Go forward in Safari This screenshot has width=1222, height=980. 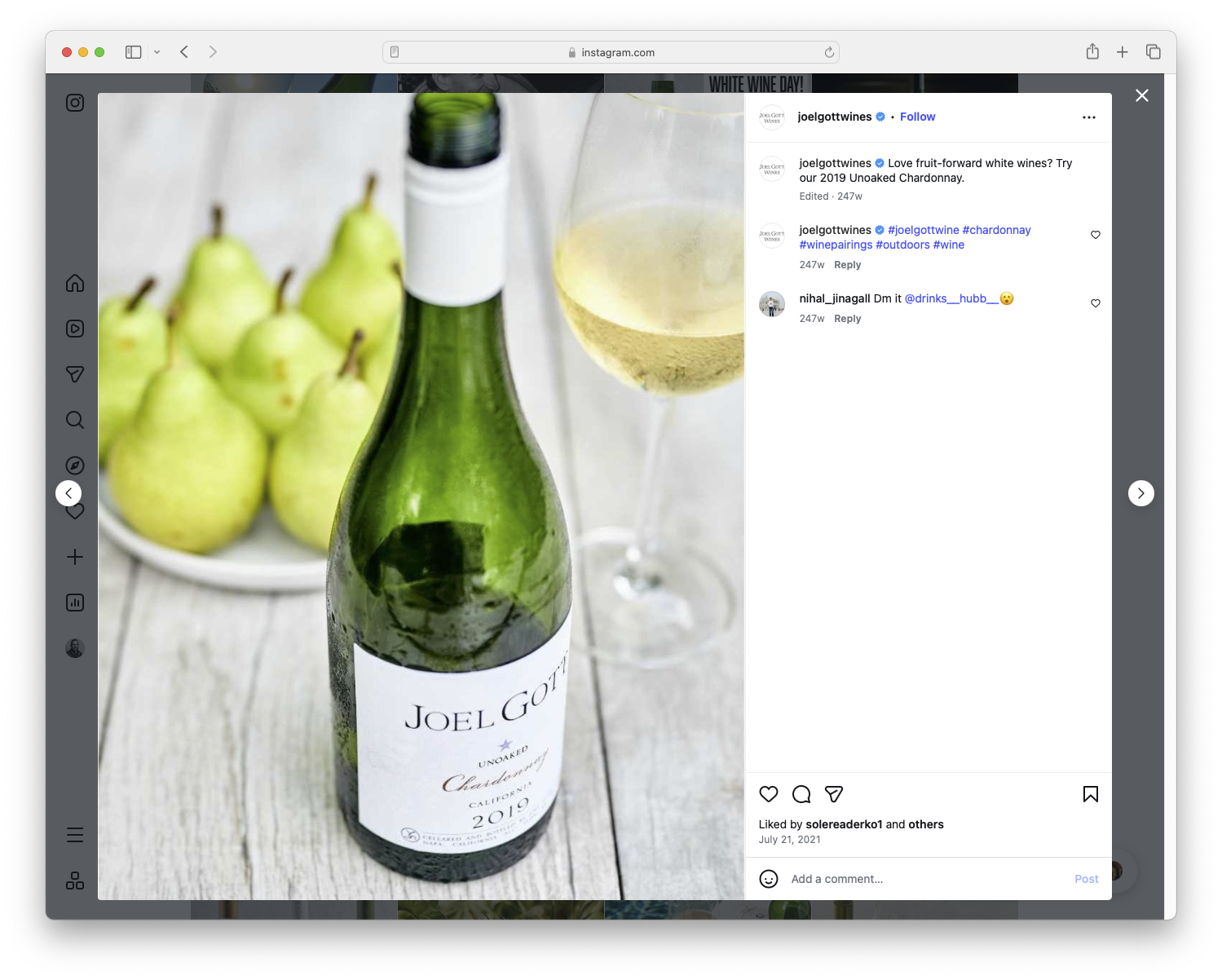[213, 52]
